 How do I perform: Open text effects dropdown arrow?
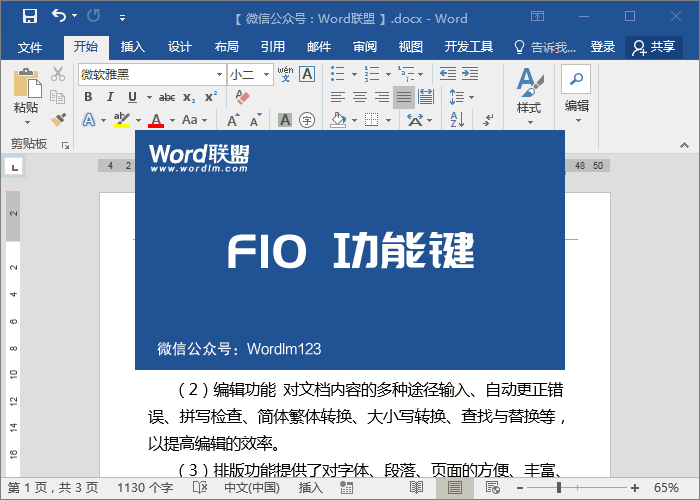(x=104, y=120)
